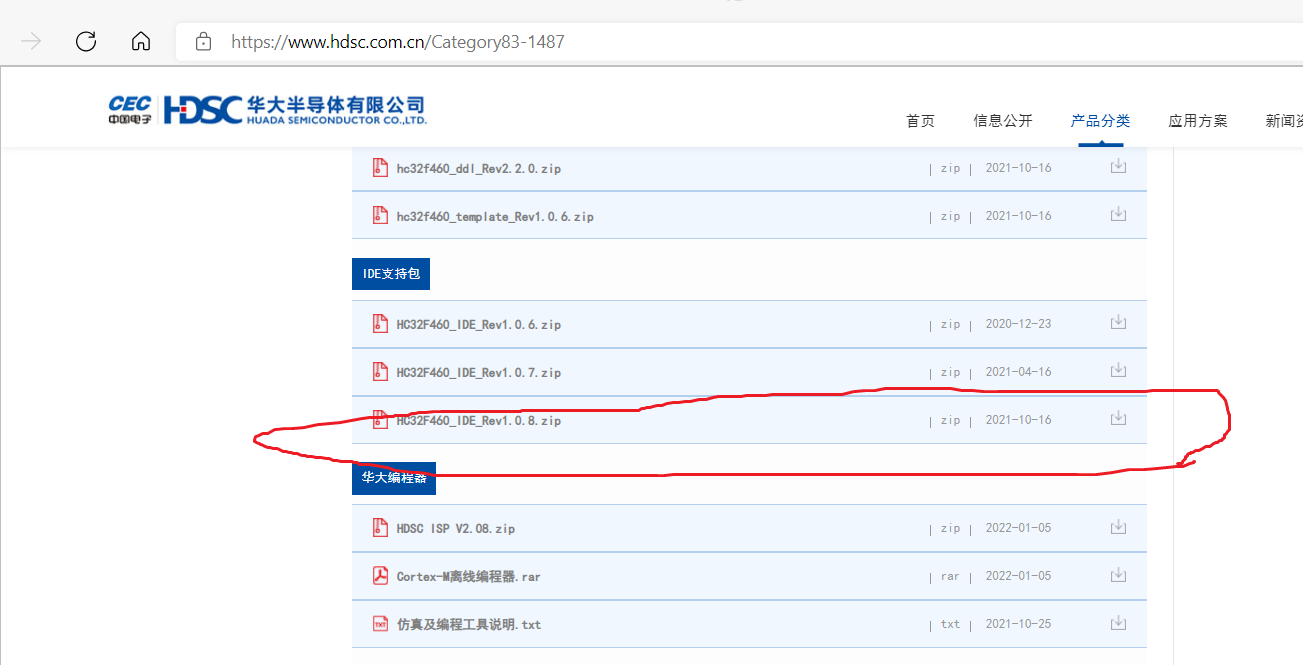The image size is (1303, 665).
Task: Click zip file icon of HC32F460_IDE_Rev1.0.7
Action: tap(379, 371)
